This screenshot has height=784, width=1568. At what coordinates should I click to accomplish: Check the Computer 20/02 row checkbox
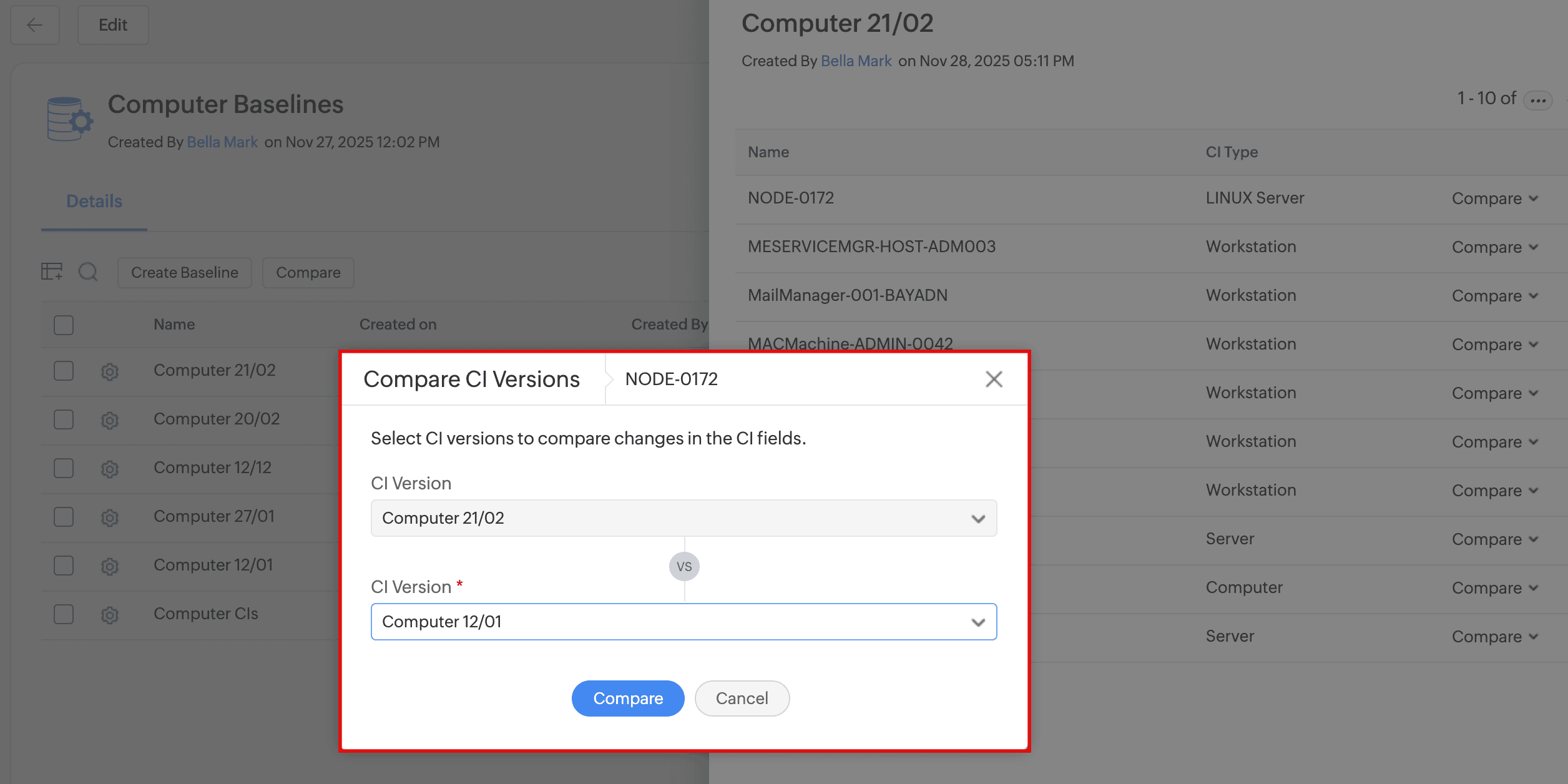[x=64, y=419]
